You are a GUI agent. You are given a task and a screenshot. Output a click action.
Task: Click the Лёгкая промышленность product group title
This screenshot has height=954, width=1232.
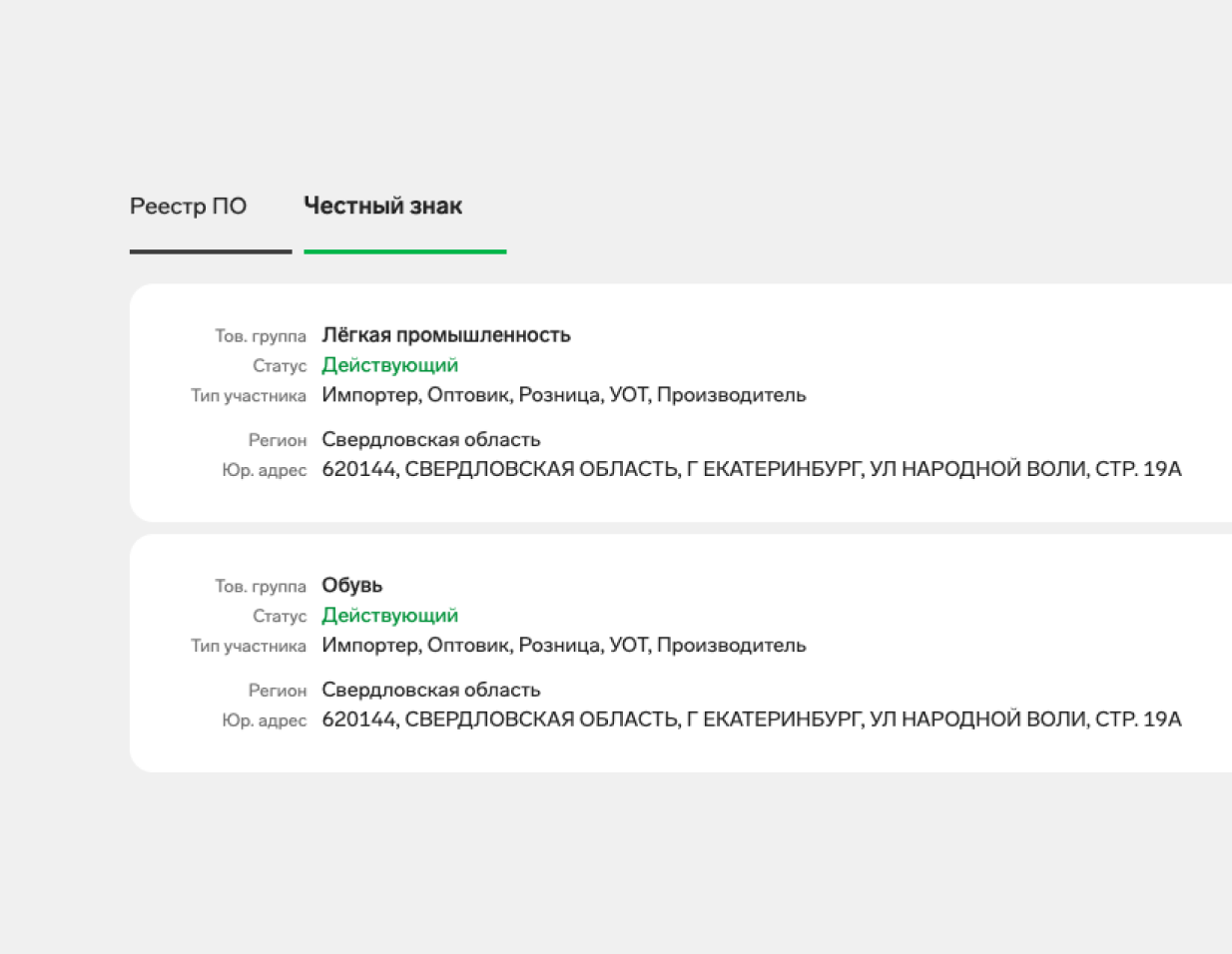(x=445, y=335)
